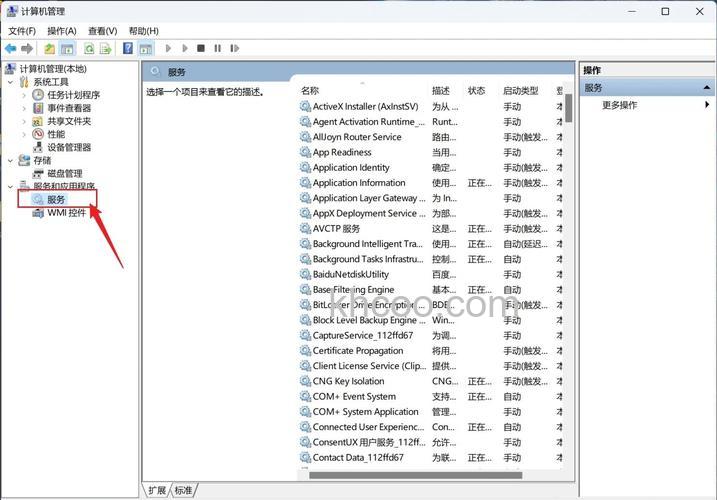Click the up one level folder icon

[49, 48]
